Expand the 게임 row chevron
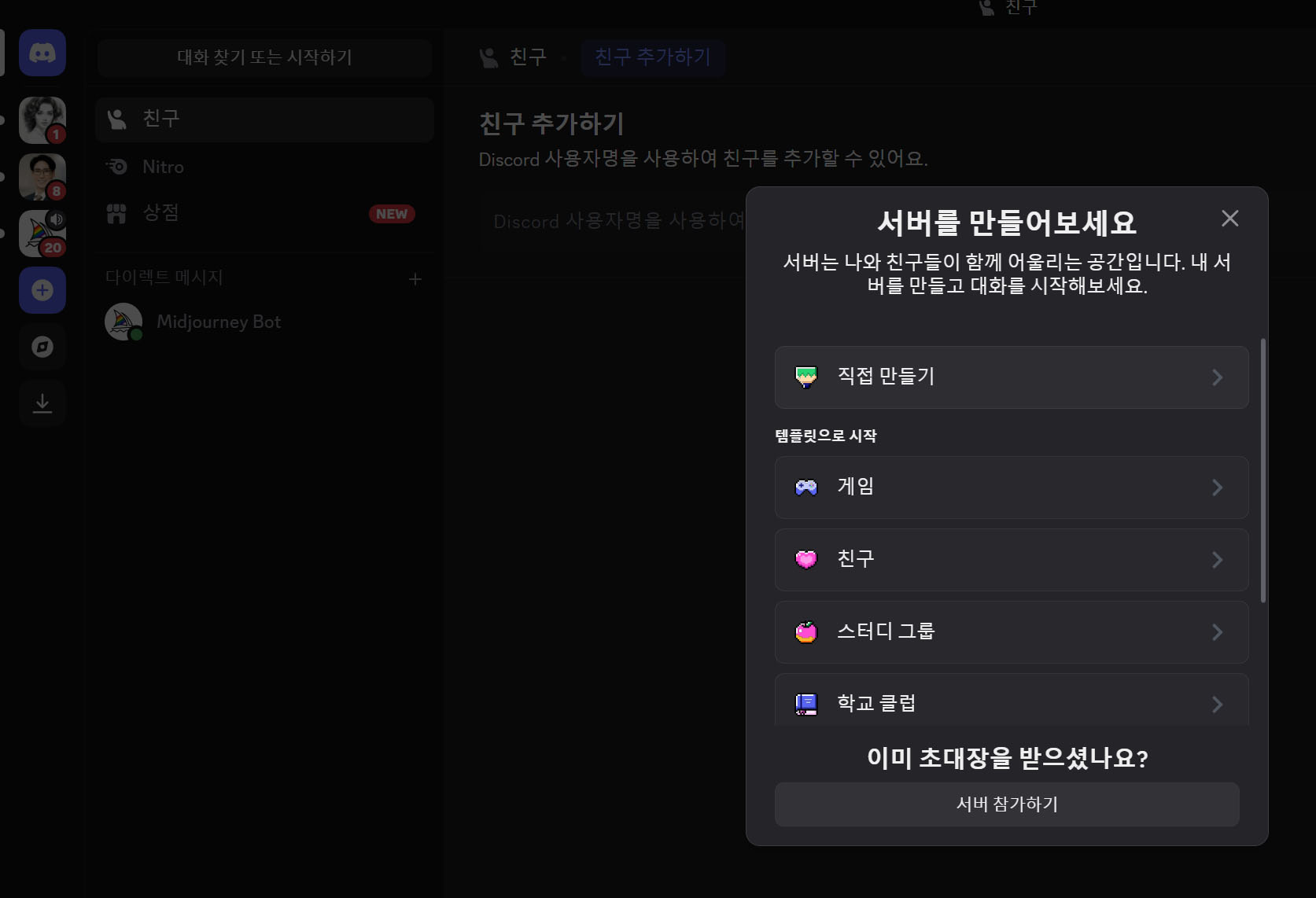This screenshot has width=1316, height=898. (1217, 488)
